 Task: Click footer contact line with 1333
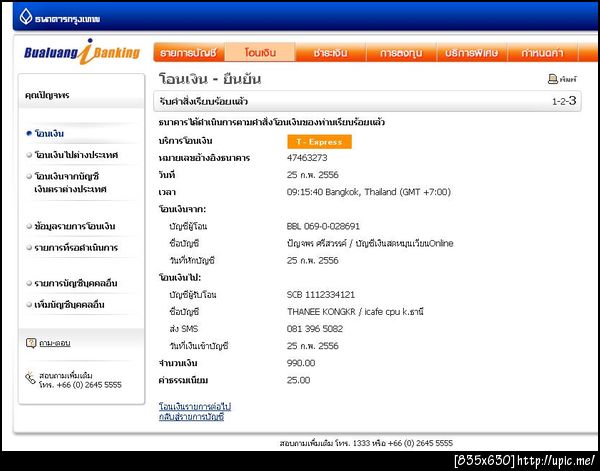[x=366, y=443]
